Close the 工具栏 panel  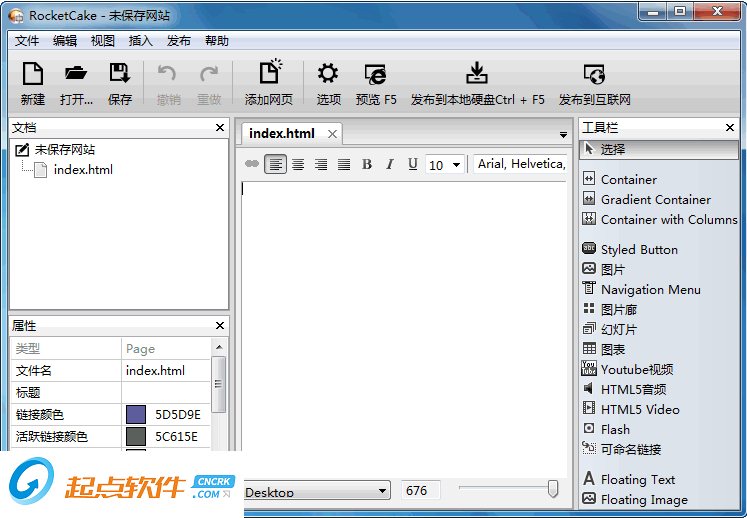(x=729, y=127)
